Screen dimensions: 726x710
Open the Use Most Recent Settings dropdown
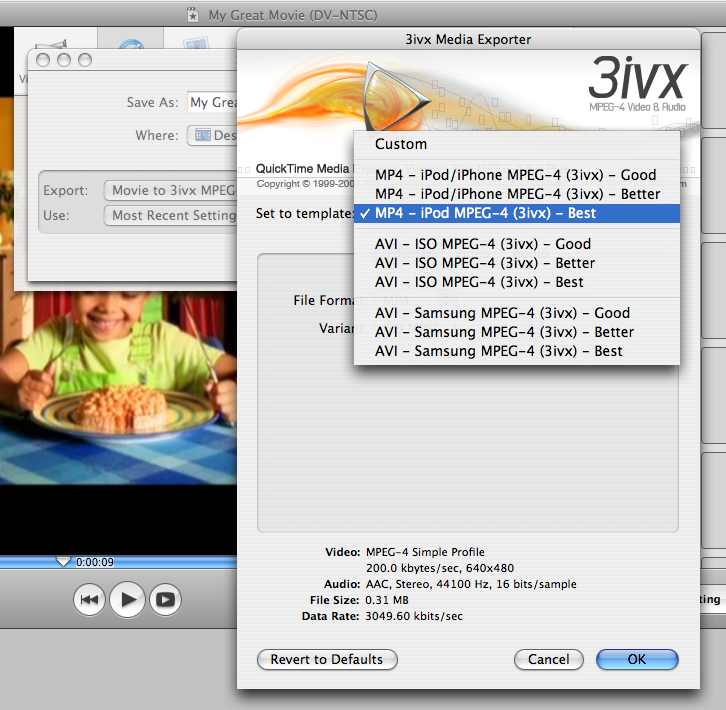click(x=170, y=215)
